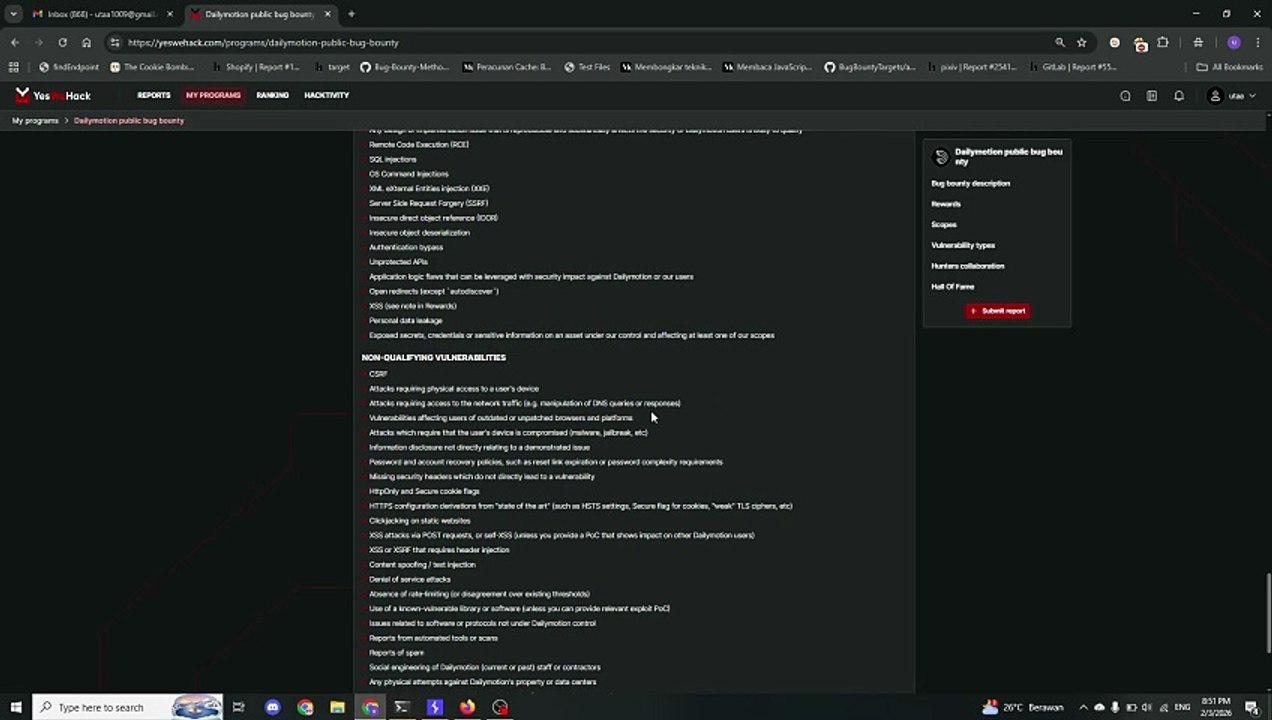Open the MY PROGRAMS menu item

(213, 95)
